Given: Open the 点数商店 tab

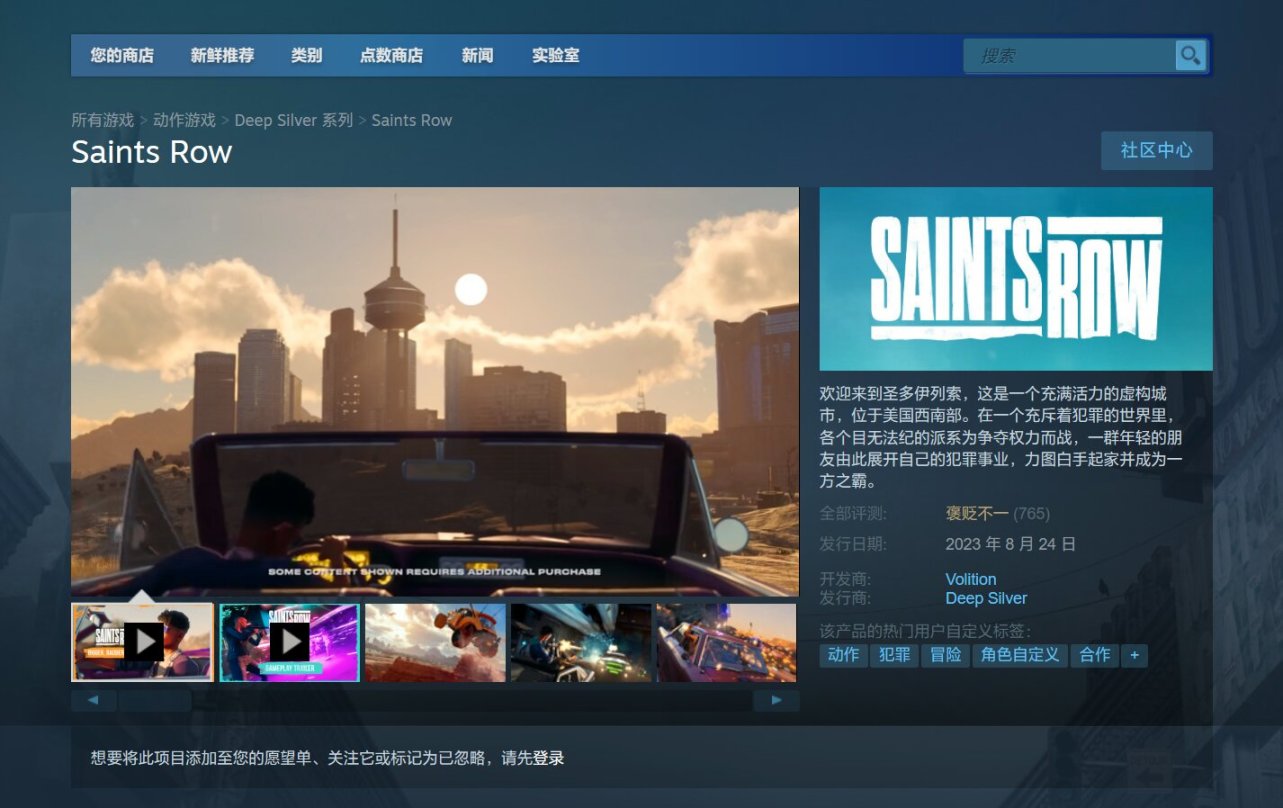Looking at the screenshot, I should (x=391, y=55).
